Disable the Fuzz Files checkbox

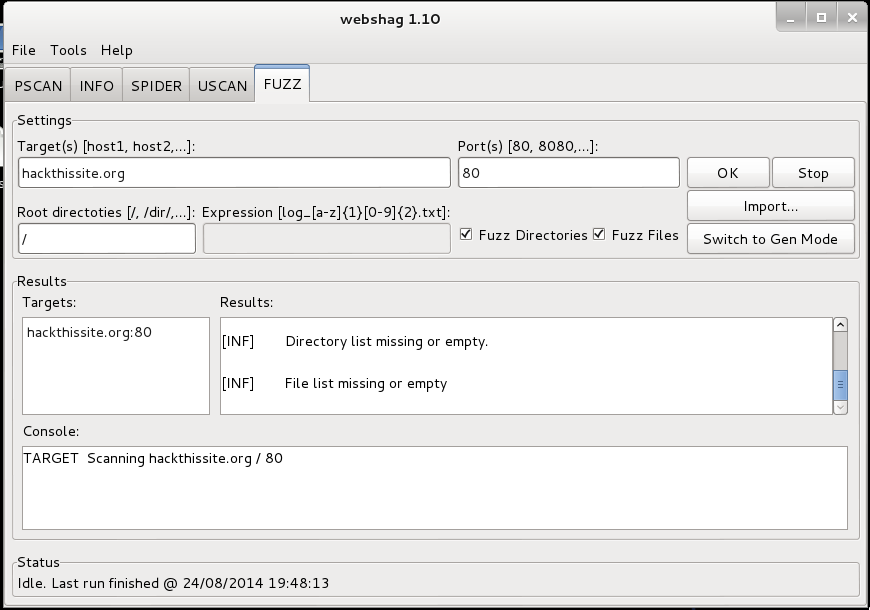599,234
